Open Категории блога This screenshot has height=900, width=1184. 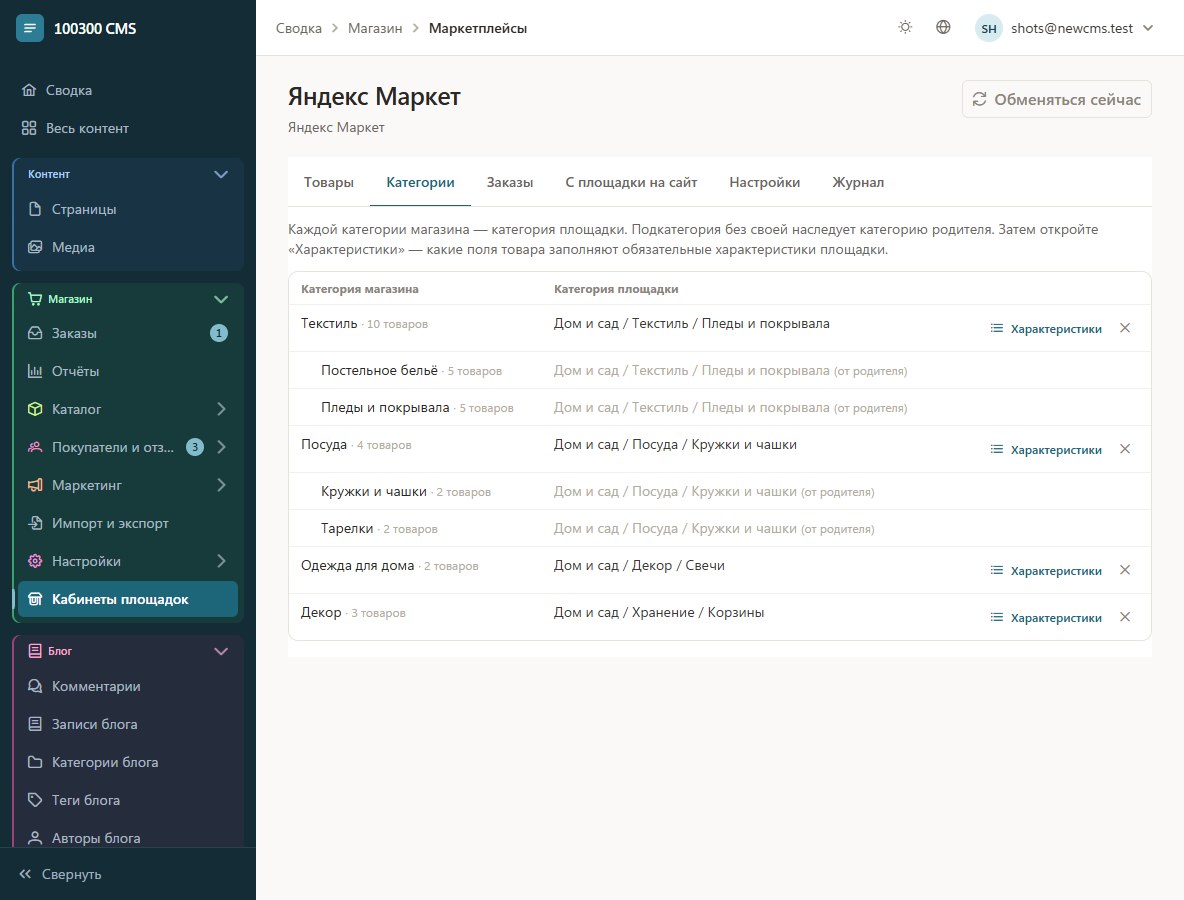(x=128, y=762)
